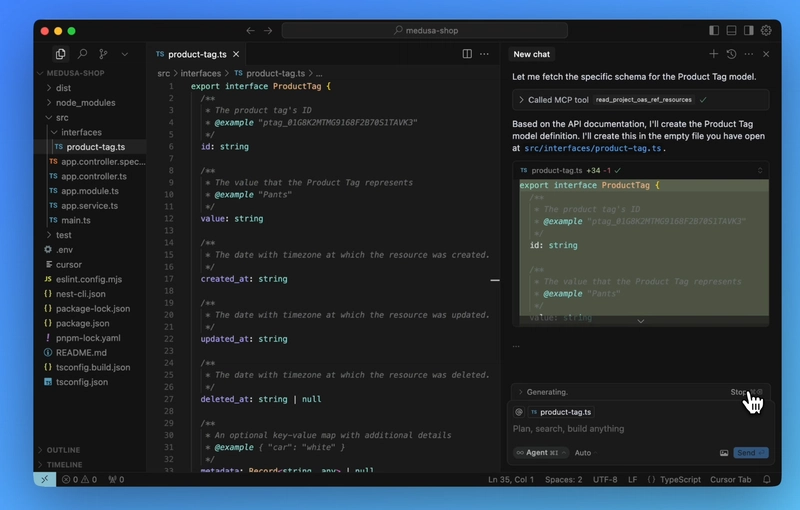Open src/interfaces/product-tag.ts link in chat
Screen dimensions: 800x510
[x=592, y=148]
